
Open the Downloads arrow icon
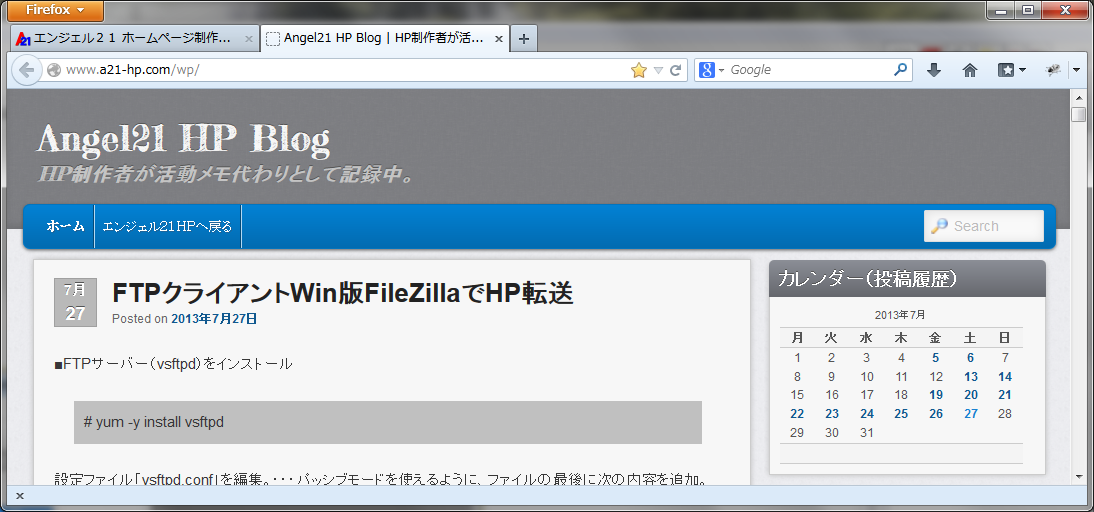934,70
